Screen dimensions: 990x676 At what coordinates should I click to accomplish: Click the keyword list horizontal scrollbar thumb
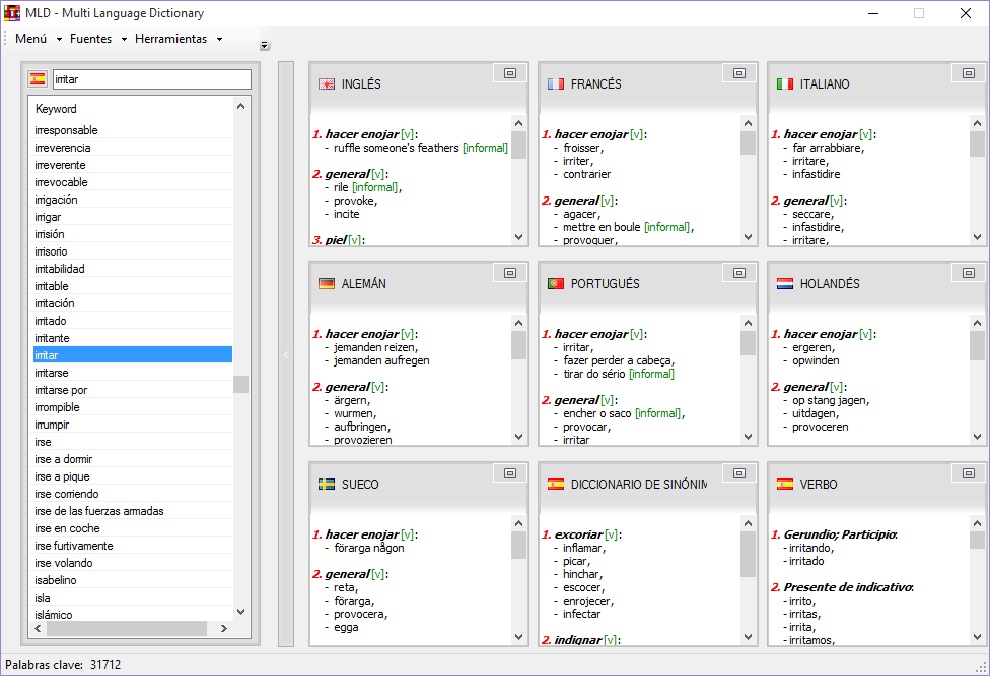[126, 629]
